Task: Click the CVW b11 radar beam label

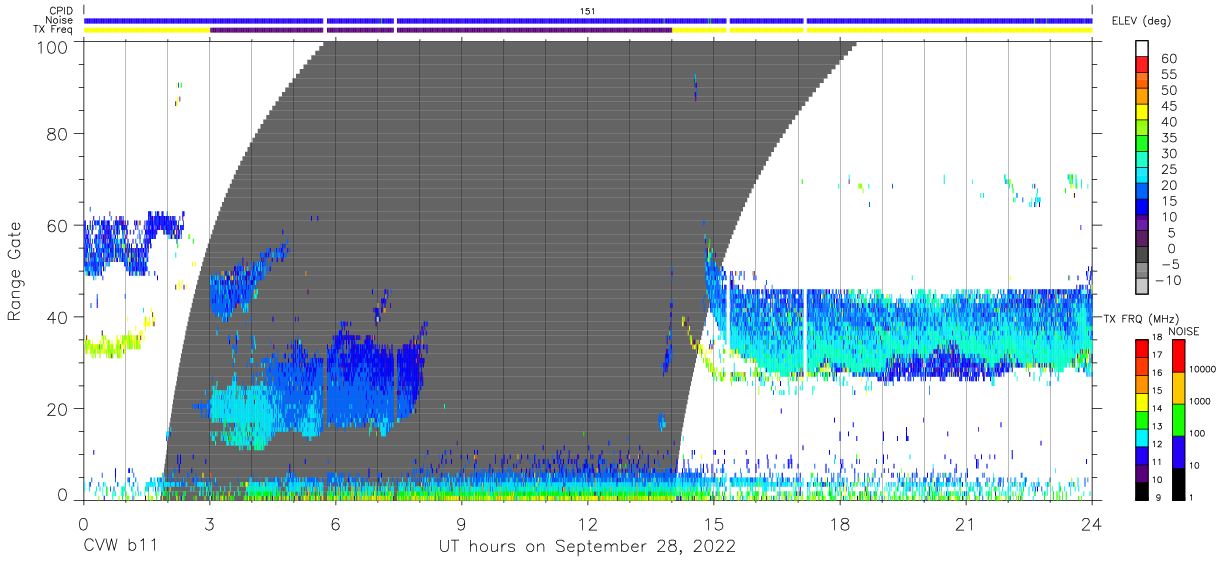Action: 120,547
